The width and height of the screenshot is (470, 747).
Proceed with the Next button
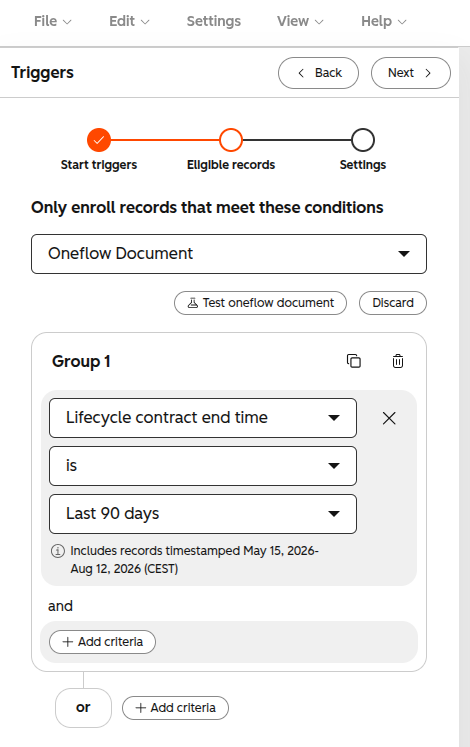click(x=411, y=73)
